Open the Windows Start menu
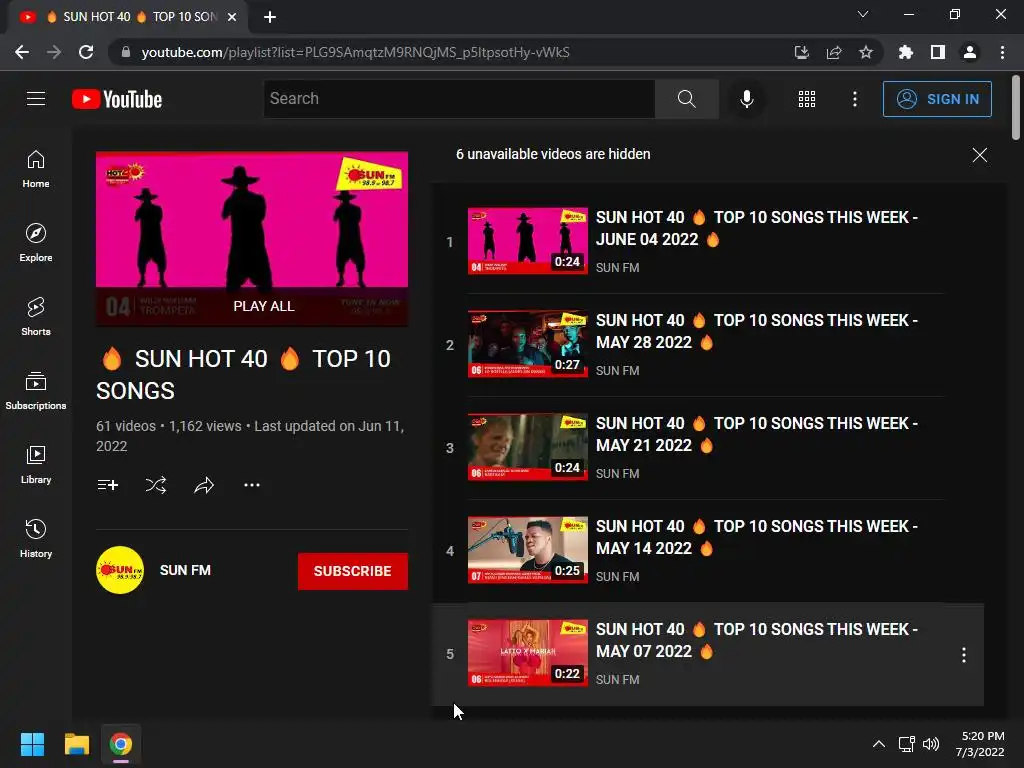This screenshot has height=768, width=1024. pyautogui.click(x=32, y=744)
